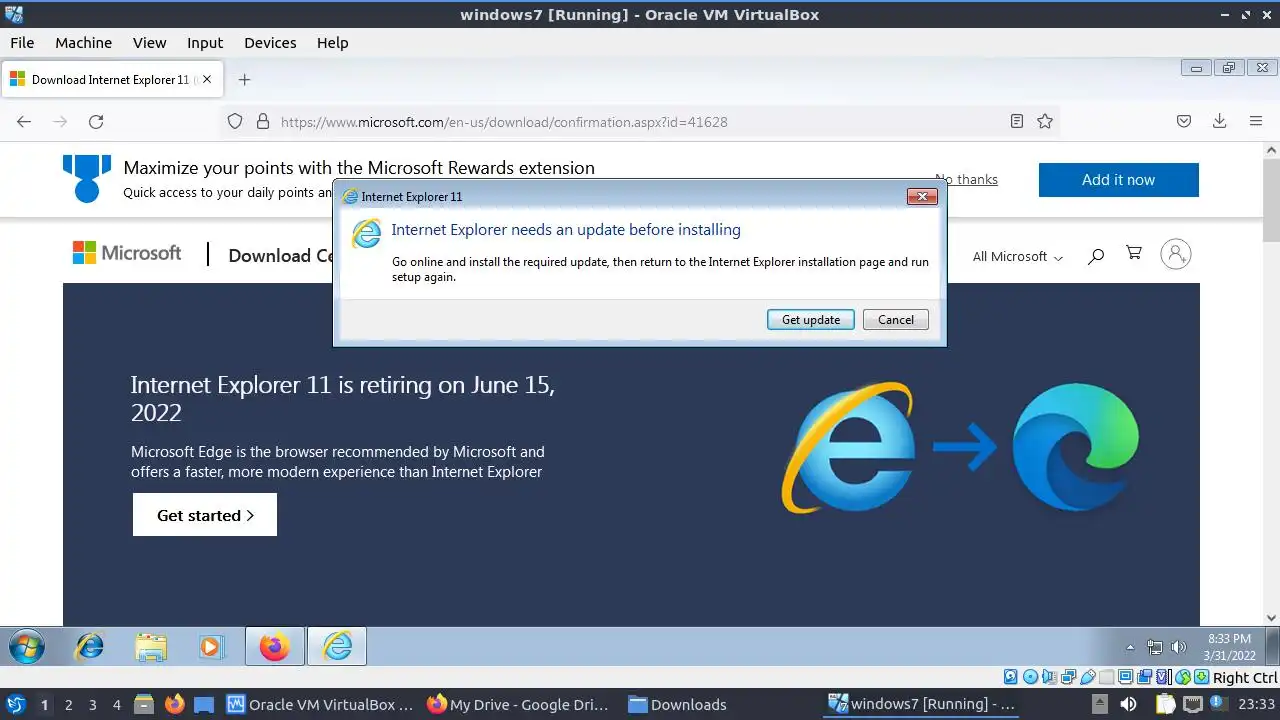Cancel the Internet Explorer 11 dialog
Viewport: 1280px width, 720px height.
[896, 320]
